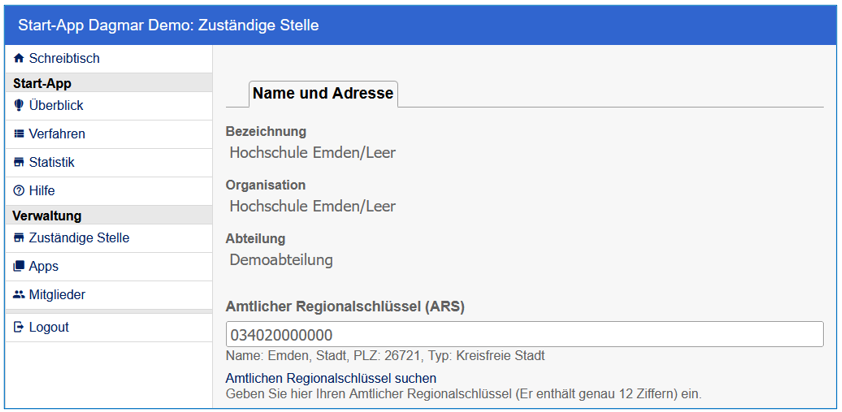This screenshot has width=842, height=412.
Task: Open the Schreibtisch menu entry
Action: coord(64,59)
